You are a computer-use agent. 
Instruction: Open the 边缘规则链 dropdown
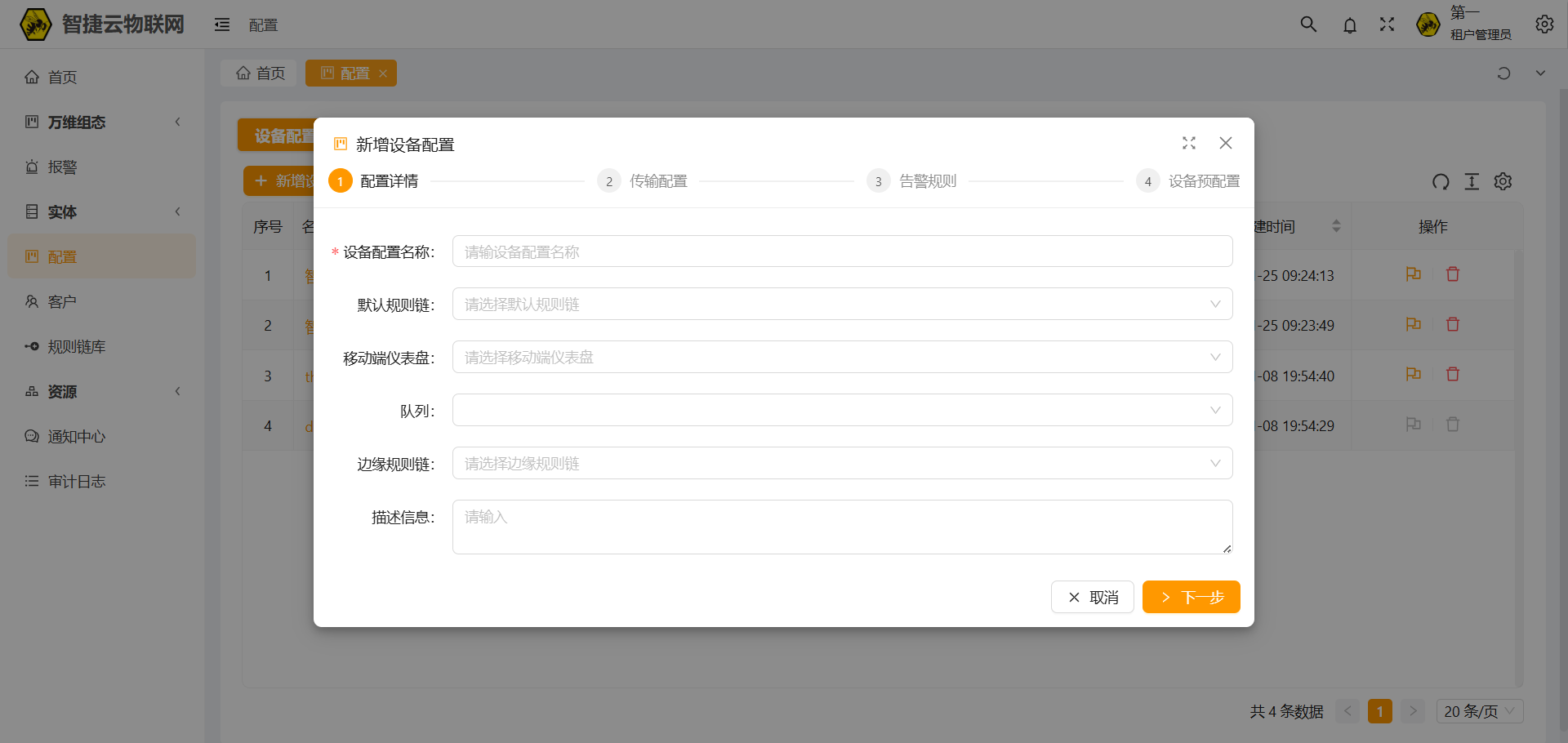842,464
